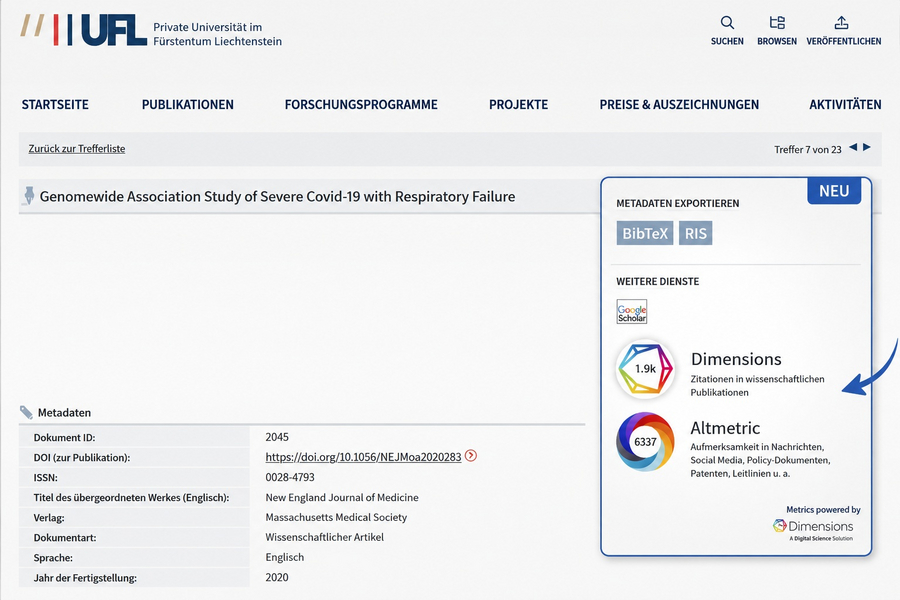The height and width of the screenshot is (600, 900).
Task: Go to previous result with left arrow
Action: [853, 148]
